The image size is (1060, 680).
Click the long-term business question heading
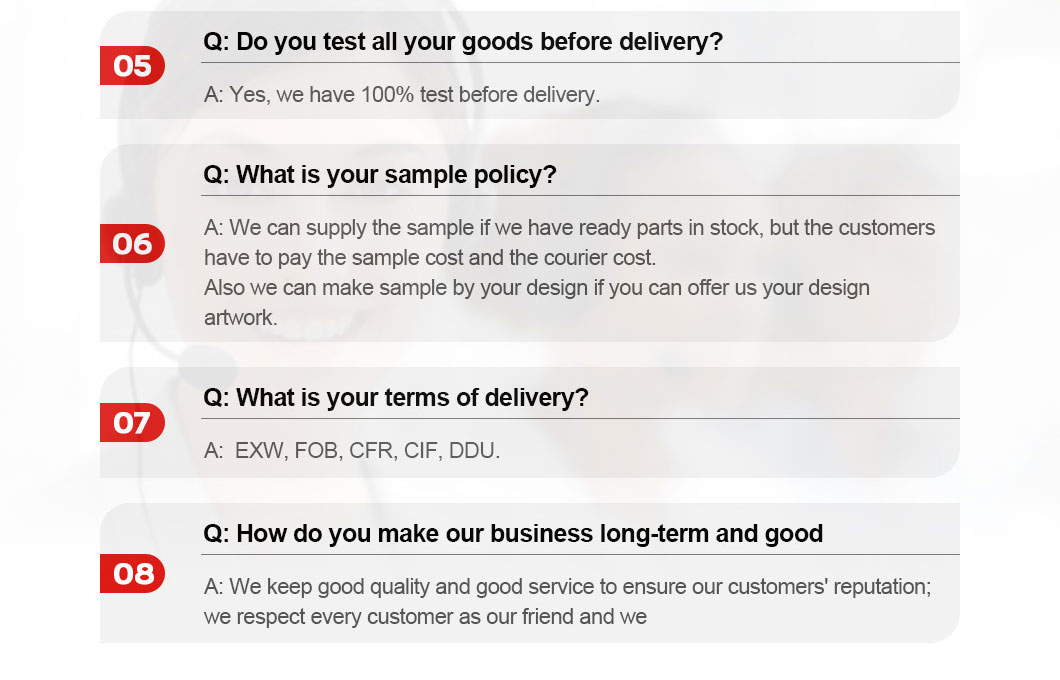pyautogui.click(x=513, y=534)
